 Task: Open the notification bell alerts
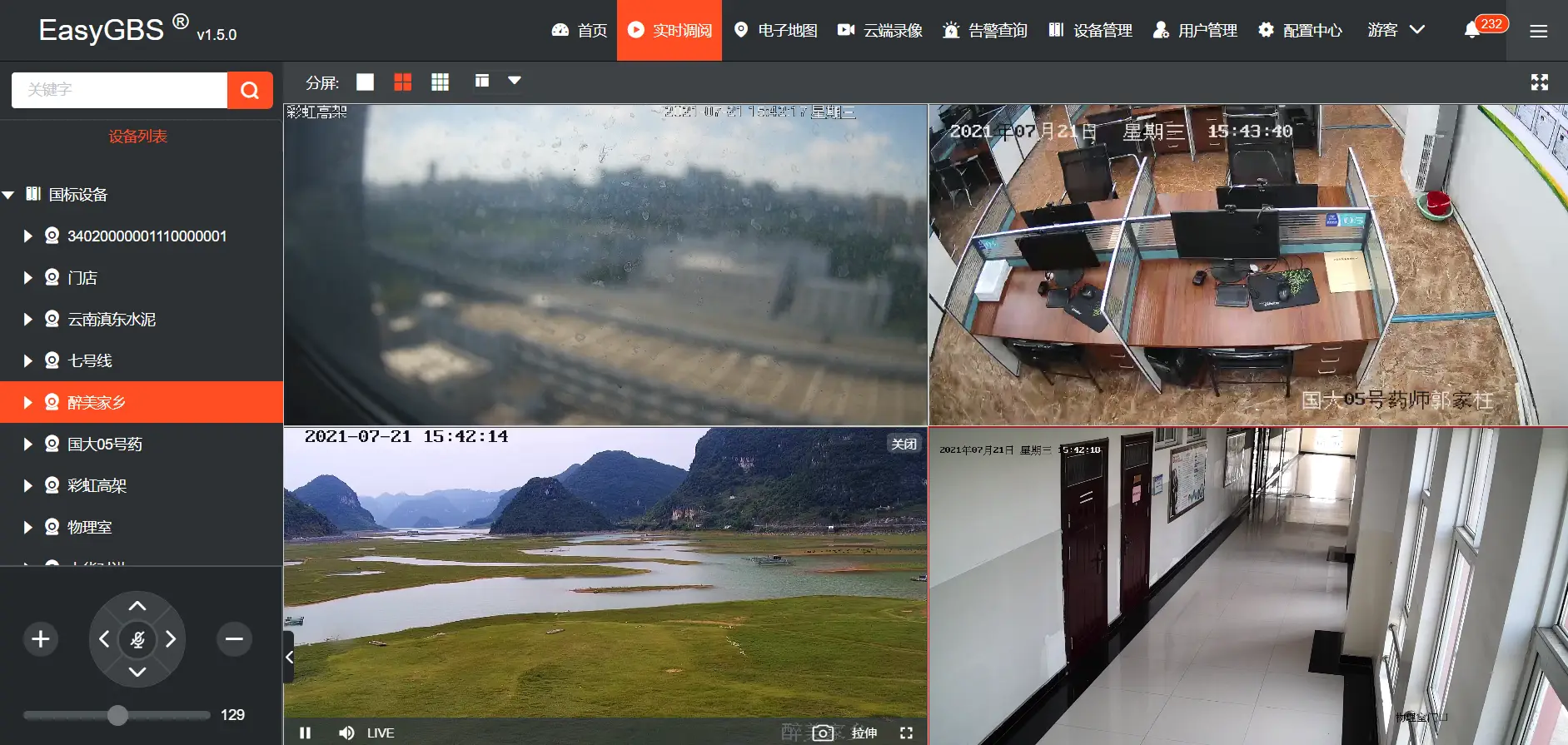[x=1471, y=30]
